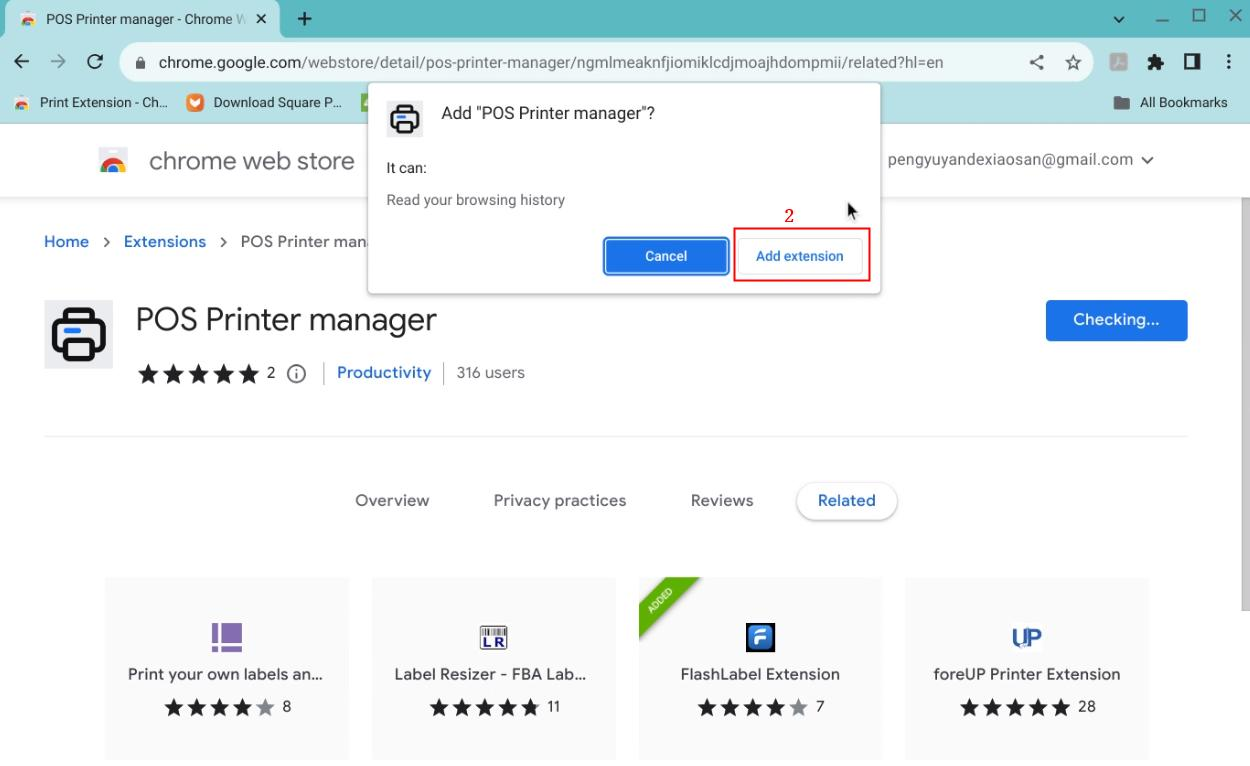View site information lock icon
This screenshot has height=766, width=1250.
point(140,62)
